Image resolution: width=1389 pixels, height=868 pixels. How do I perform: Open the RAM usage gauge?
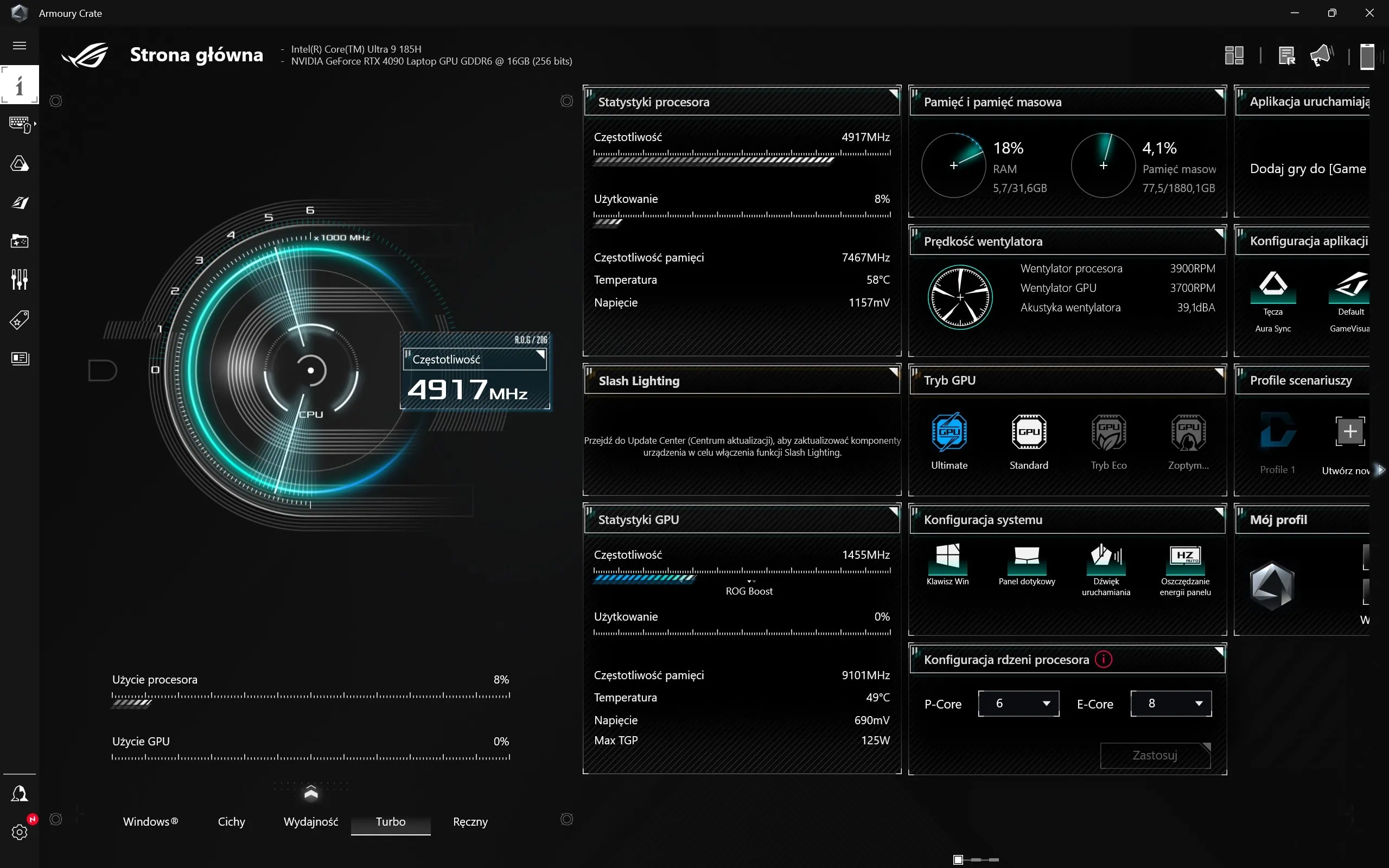(x=953, y=165)
